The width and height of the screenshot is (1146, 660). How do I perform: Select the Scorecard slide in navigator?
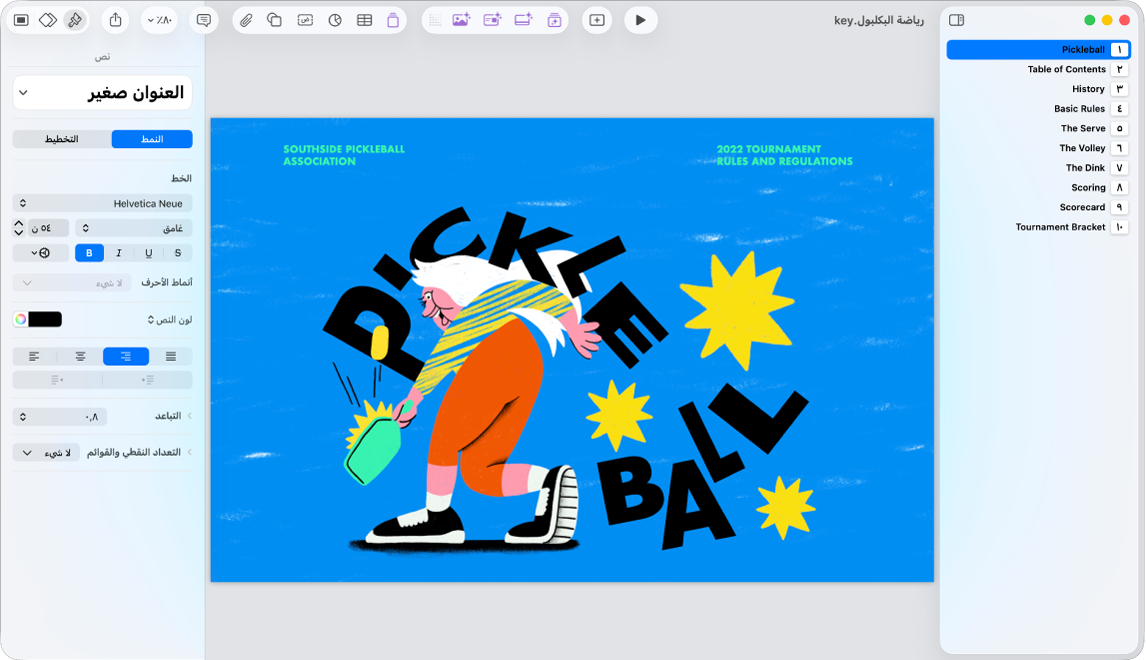pyautogui.click(x=1039, y=208)
